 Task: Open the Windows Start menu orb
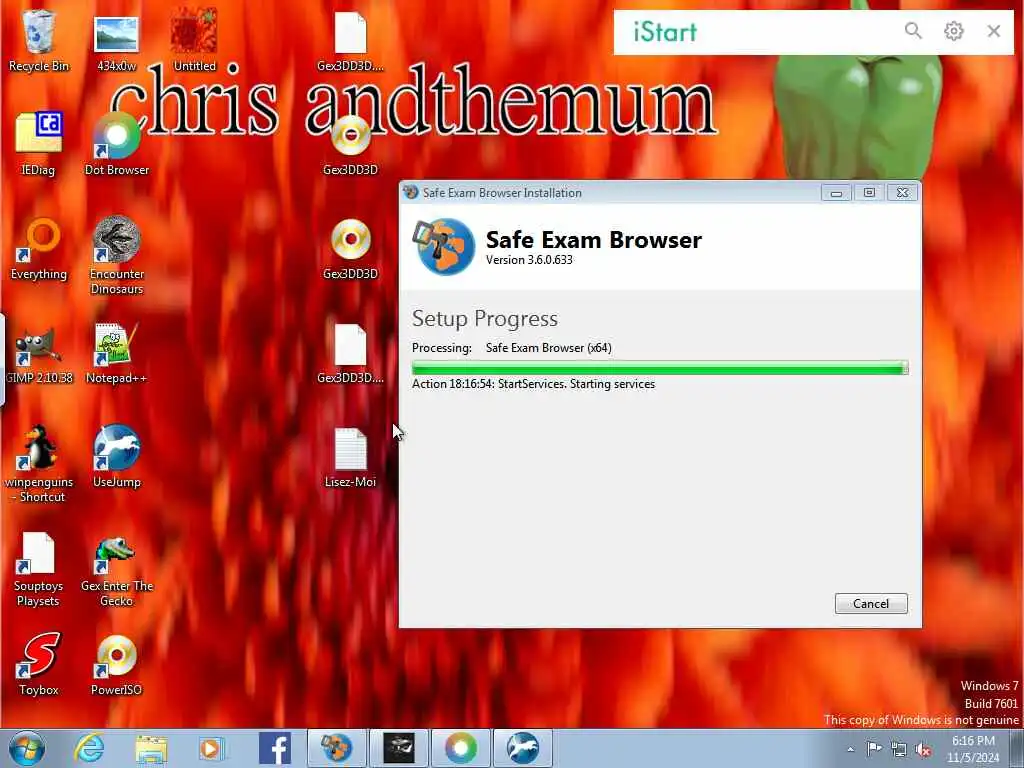[27, 748]
